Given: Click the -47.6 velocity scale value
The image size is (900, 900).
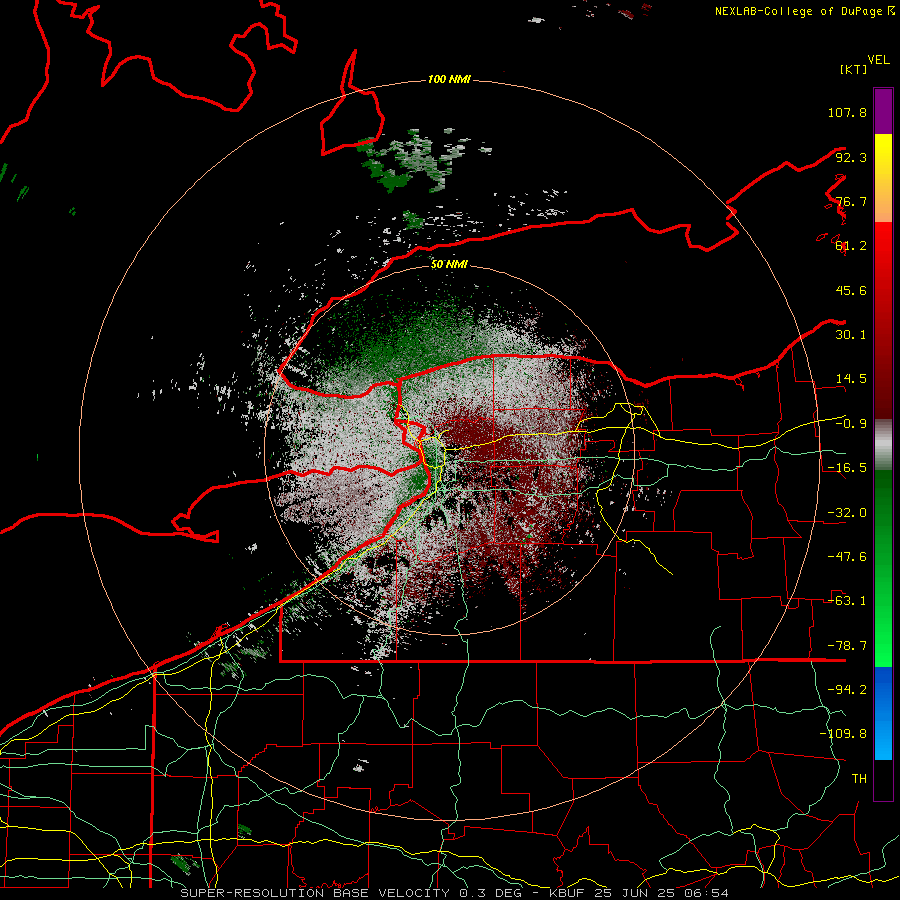Looking at the screenshot, I should (847, 557).
